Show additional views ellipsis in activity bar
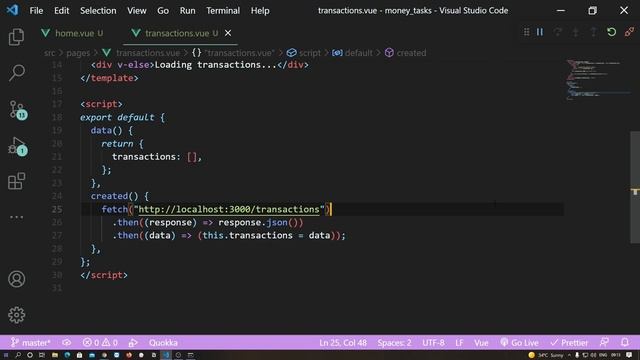Screen dimensions: 640x360 [x=16, y=217]
